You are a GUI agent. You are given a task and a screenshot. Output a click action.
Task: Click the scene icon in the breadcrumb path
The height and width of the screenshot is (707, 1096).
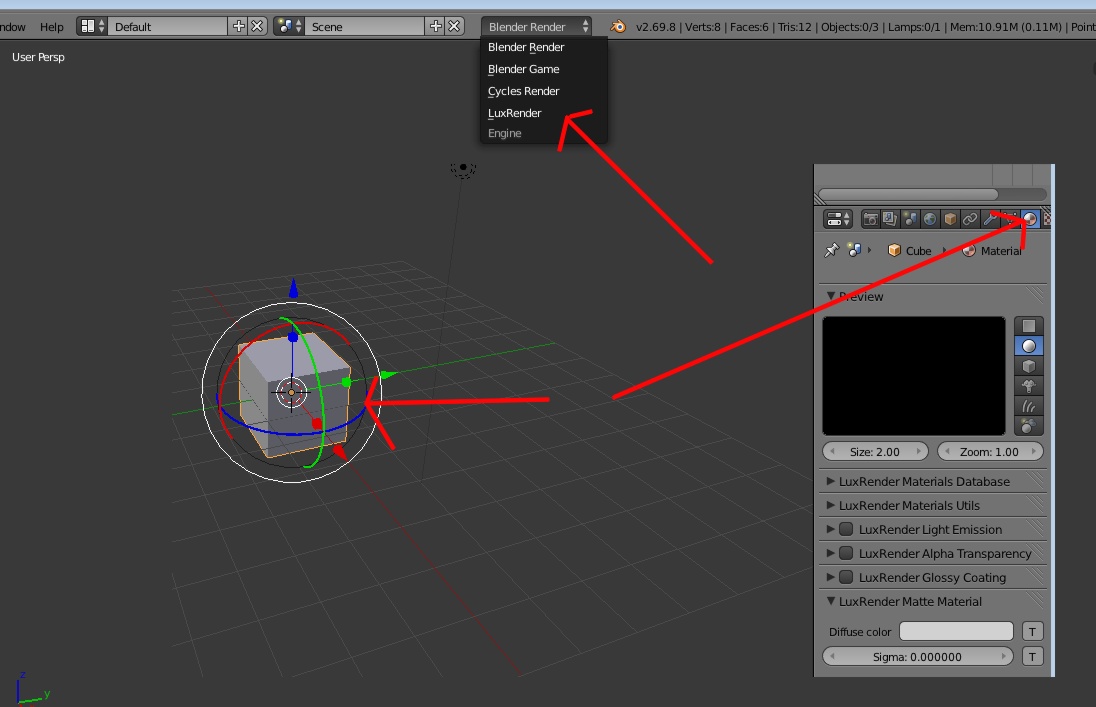point(853,250)
